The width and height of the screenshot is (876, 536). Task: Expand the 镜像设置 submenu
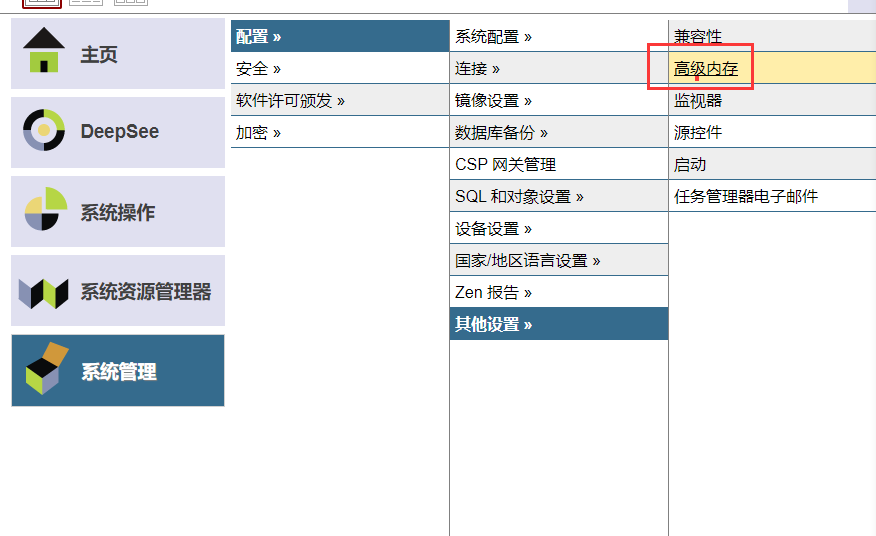(559, 100)
